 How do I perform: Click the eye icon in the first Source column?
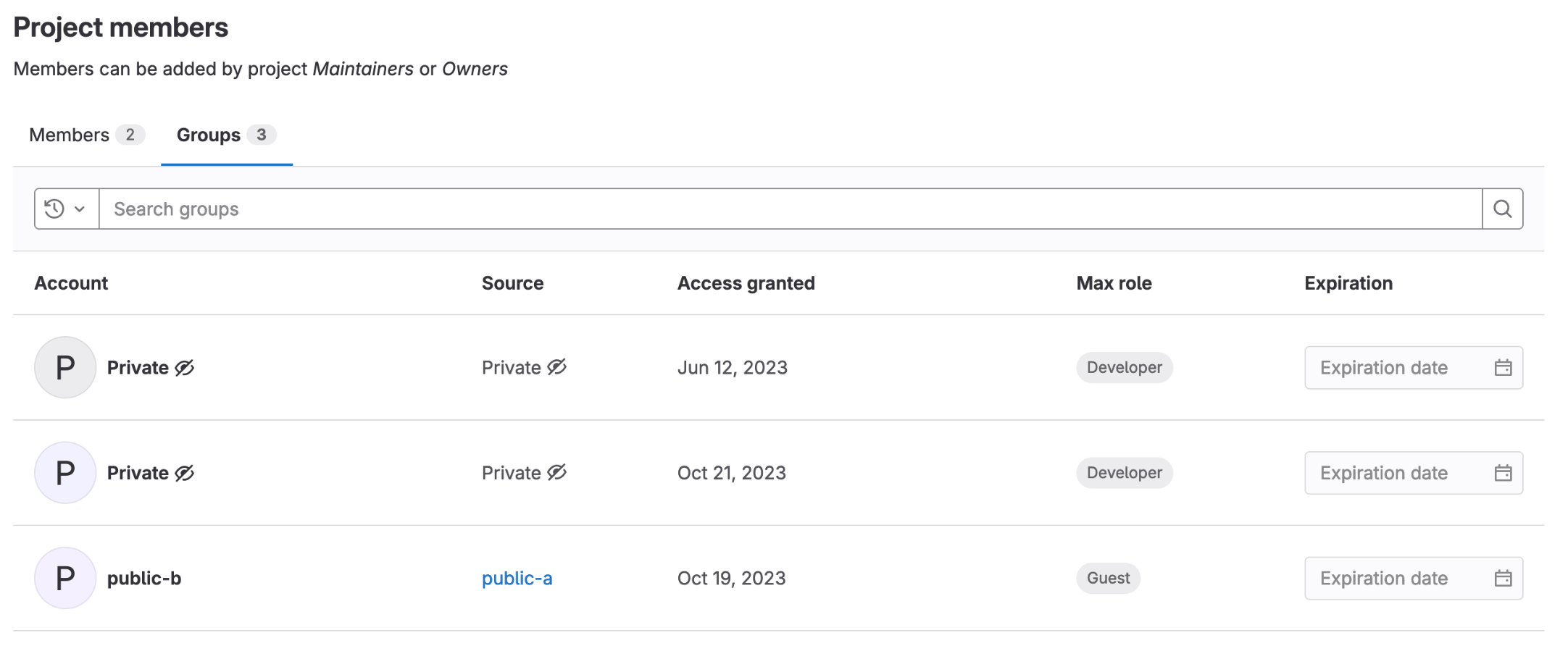pyautogui.click(x=556, y=367)
